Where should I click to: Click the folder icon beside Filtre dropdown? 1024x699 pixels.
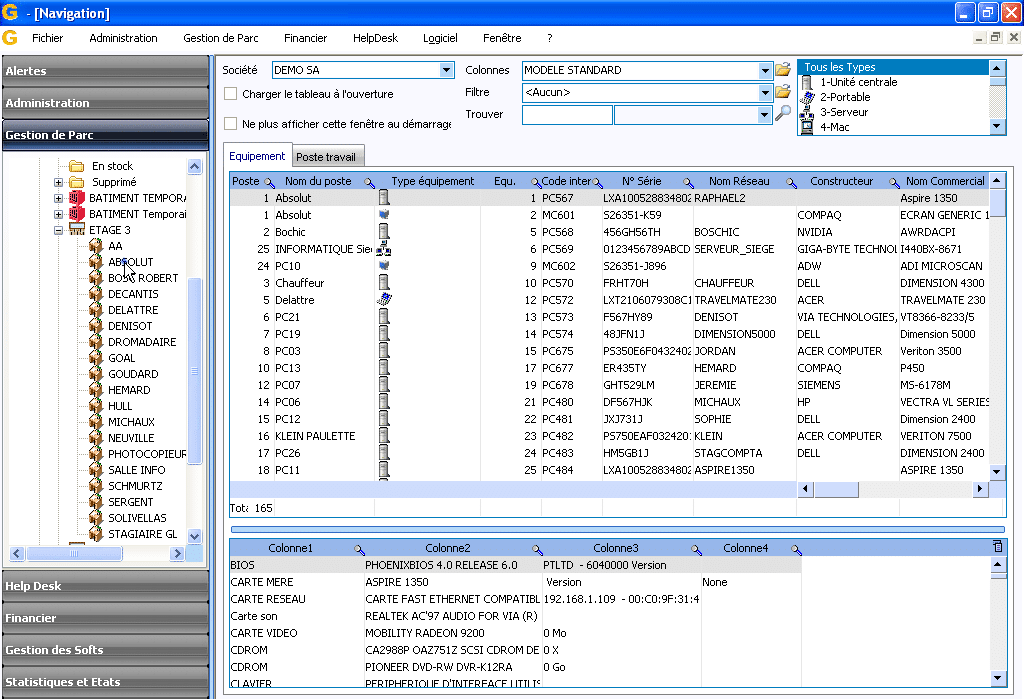(783, 92)
